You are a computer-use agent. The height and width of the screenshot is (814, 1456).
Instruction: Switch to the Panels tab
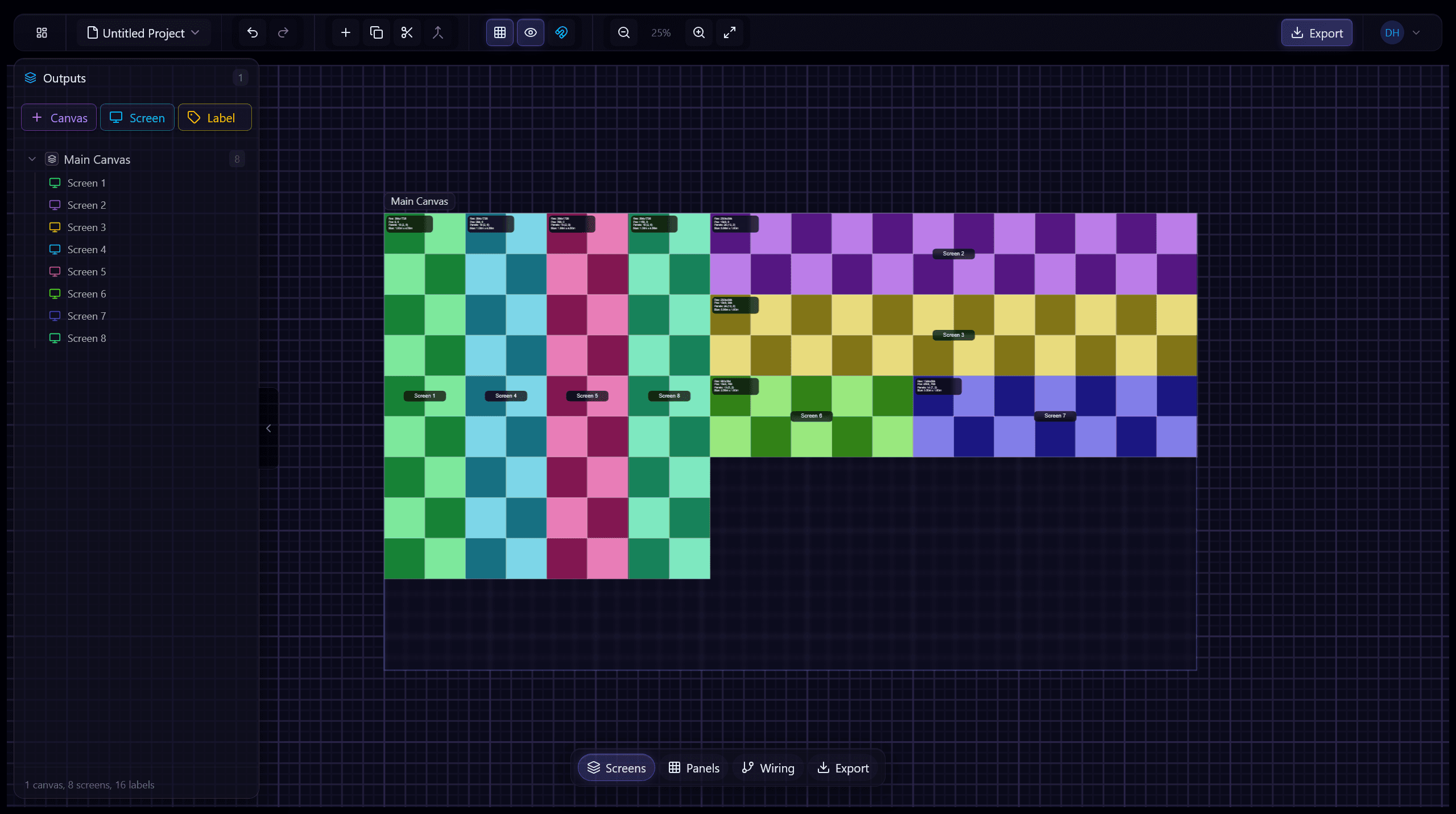click(x=693, y=767)
